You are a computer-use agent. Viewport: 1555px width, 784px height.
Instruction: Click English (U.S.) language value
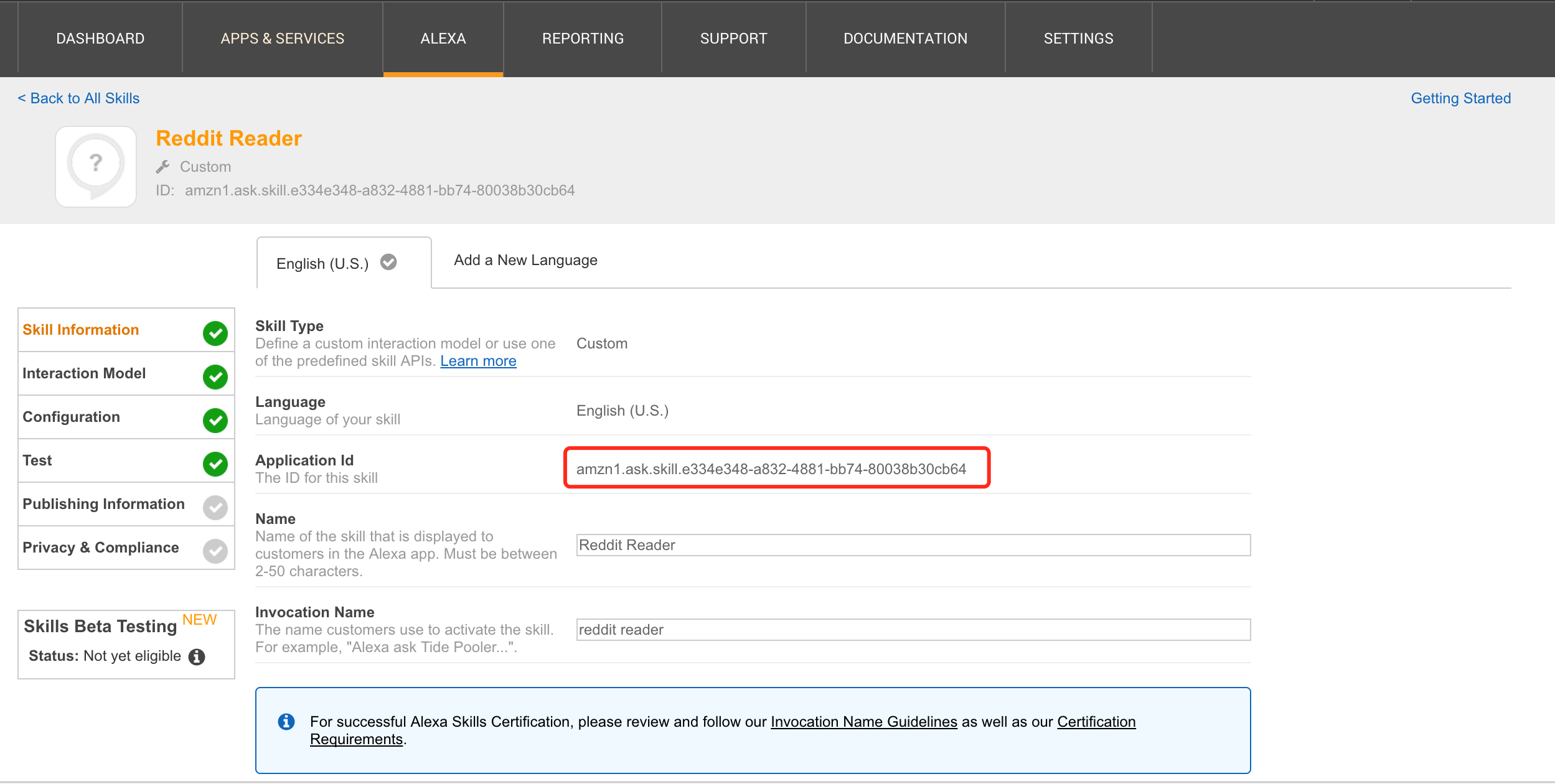coord(622,411)
